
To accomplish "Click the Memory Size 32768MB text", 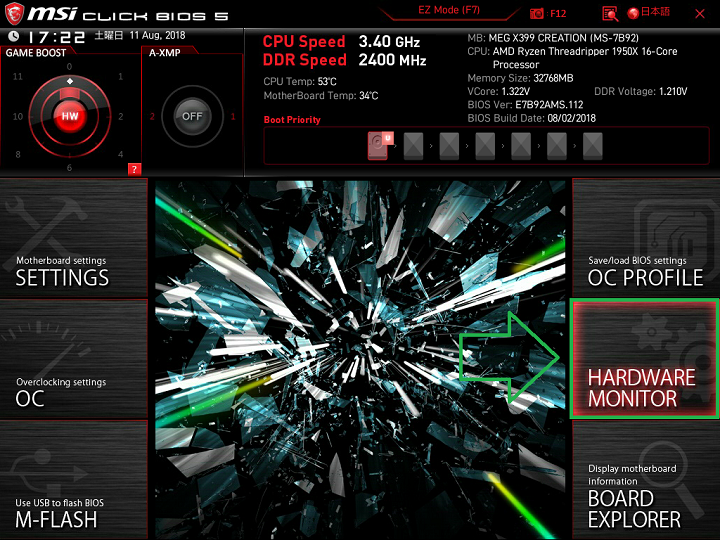I will click(x=520, y=78).
